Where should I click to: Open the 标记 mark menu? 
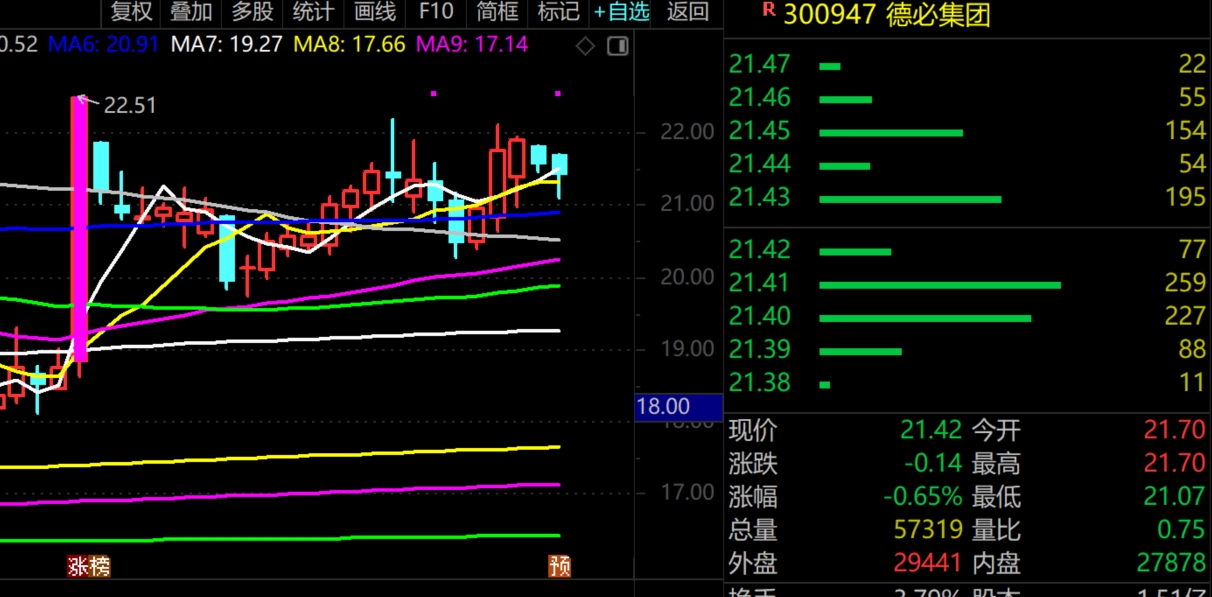(x=558, y=12)
